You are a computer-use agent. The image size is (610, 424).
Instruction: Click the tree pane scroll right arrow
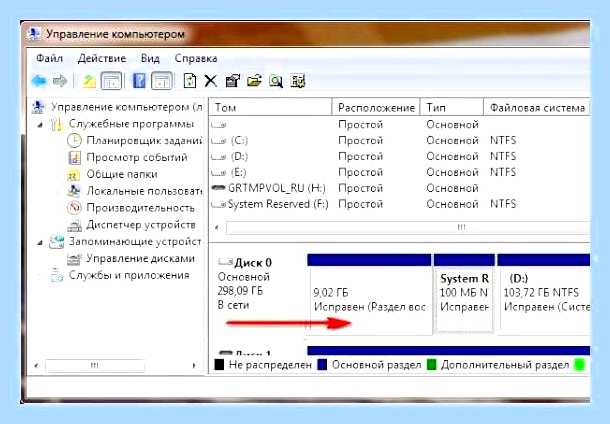tap(193, 366)
